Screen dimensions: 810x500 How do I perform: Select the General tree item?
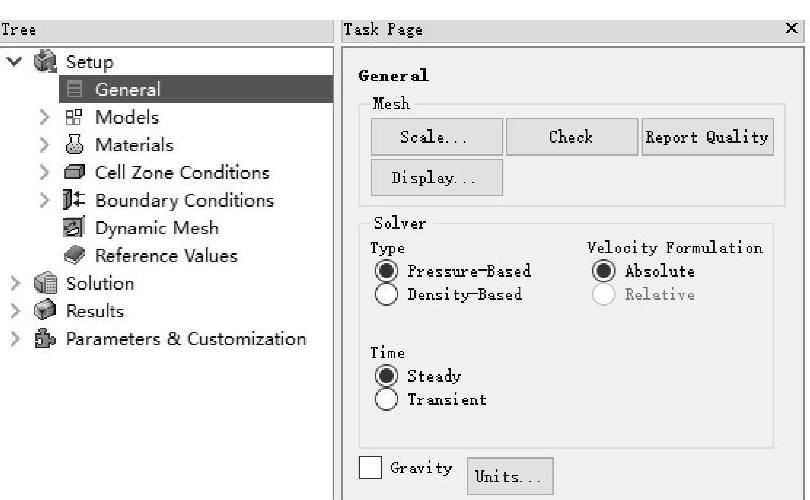[127, 89]
